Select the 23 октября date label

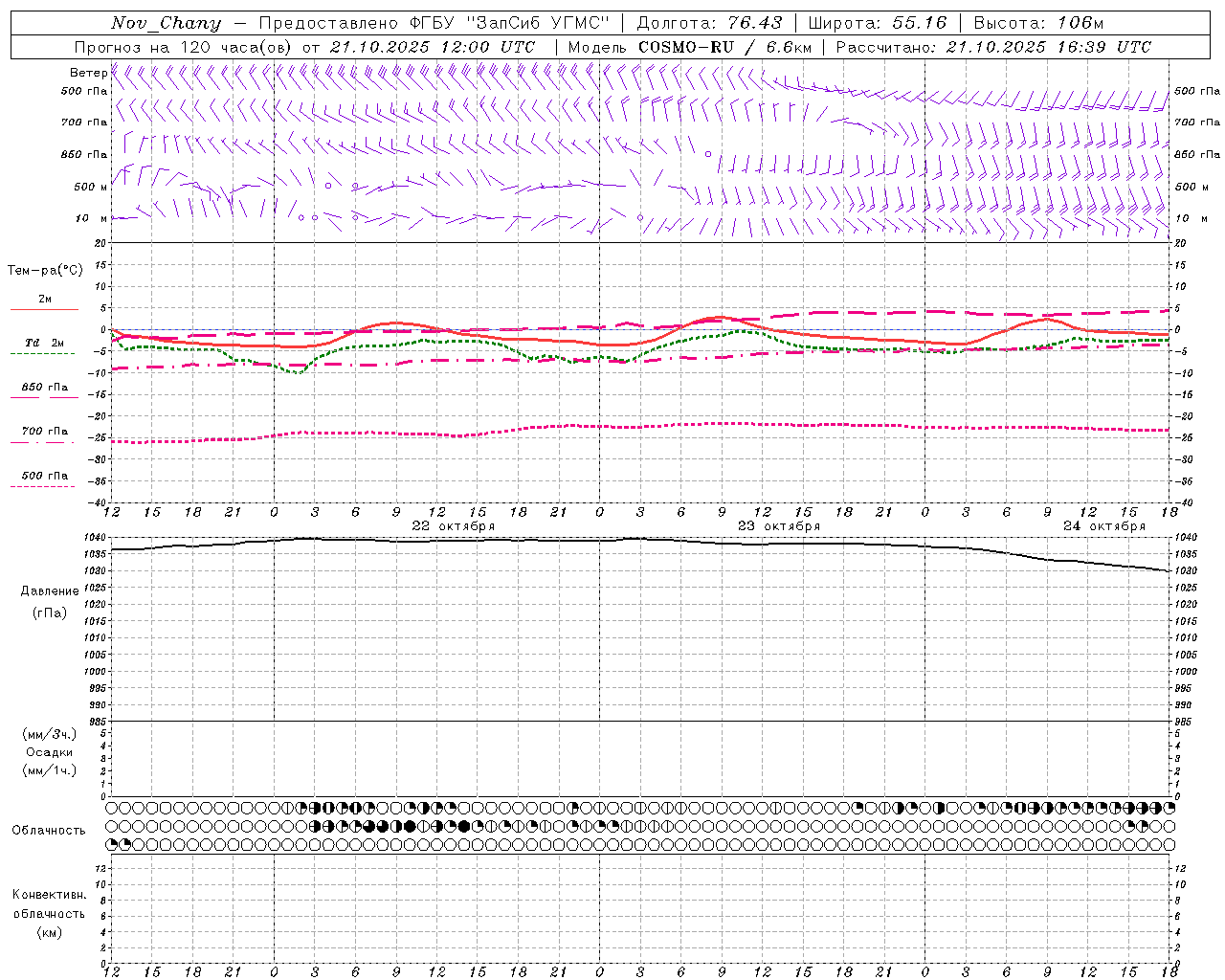[x=779, y=526]
